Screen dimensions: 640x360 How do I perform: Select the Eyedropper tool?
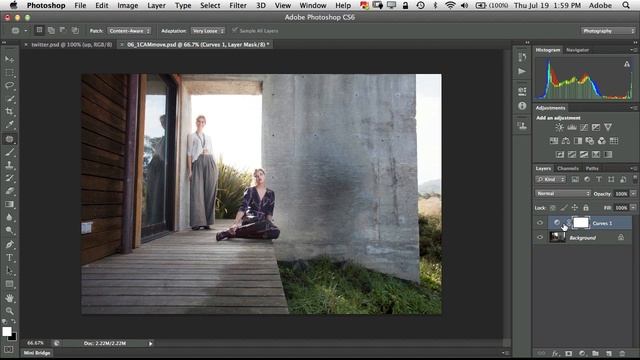pos(9,124)
